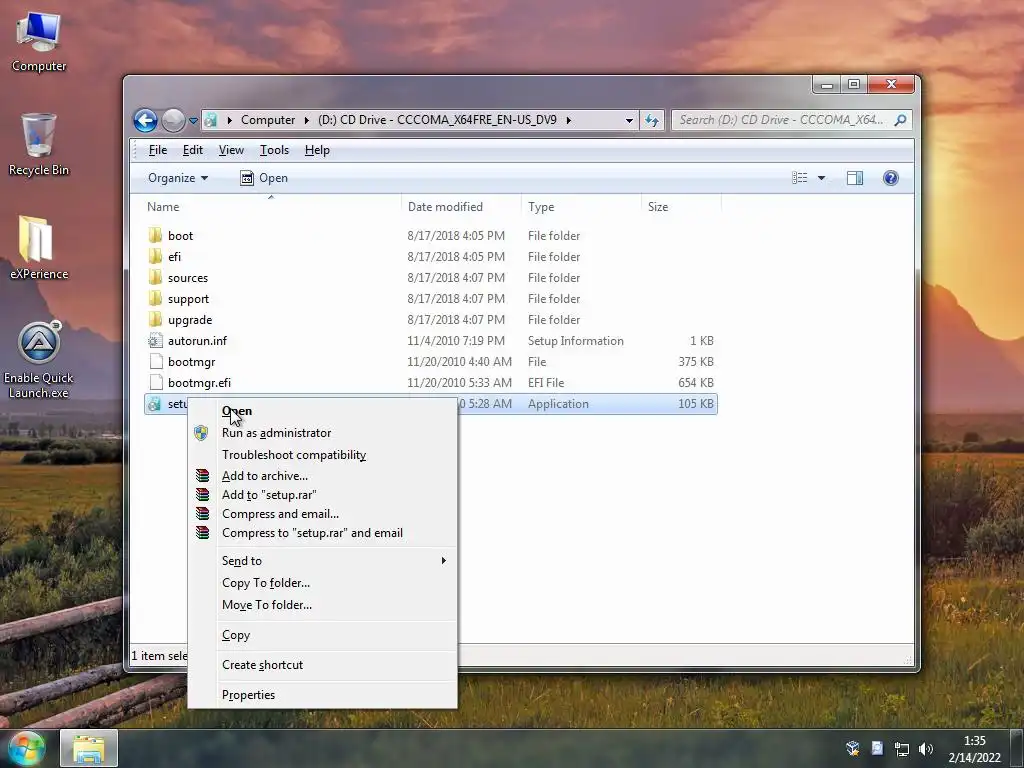Screen dimensions: 1024x768
Task: Click the Open toolbar button
Action: click(x=264, y=178)
